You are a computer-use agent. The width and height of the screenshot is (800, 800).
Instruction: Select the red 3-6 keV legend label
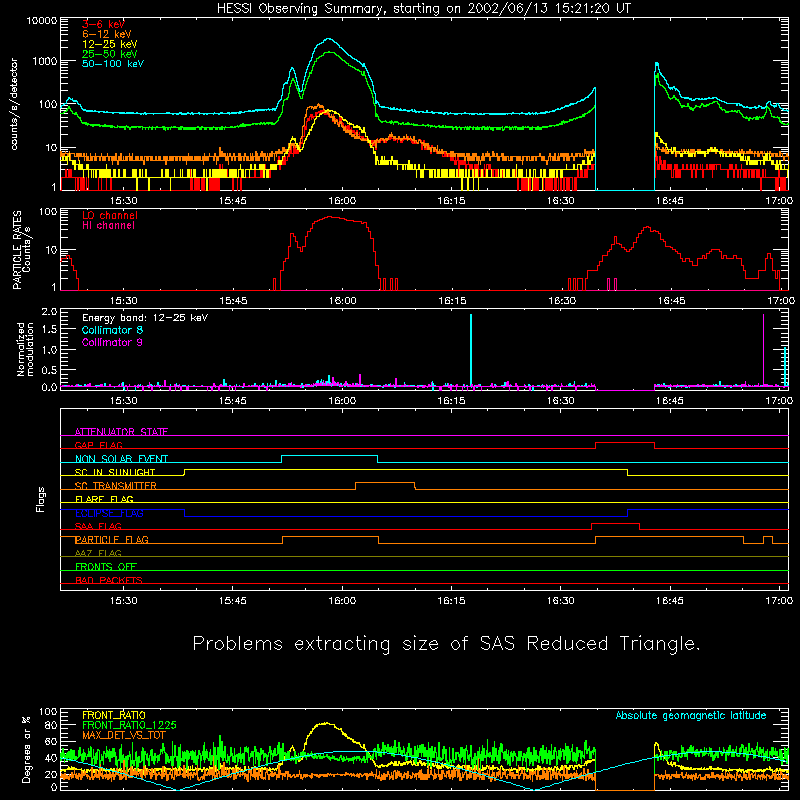[x=103, y=24]
